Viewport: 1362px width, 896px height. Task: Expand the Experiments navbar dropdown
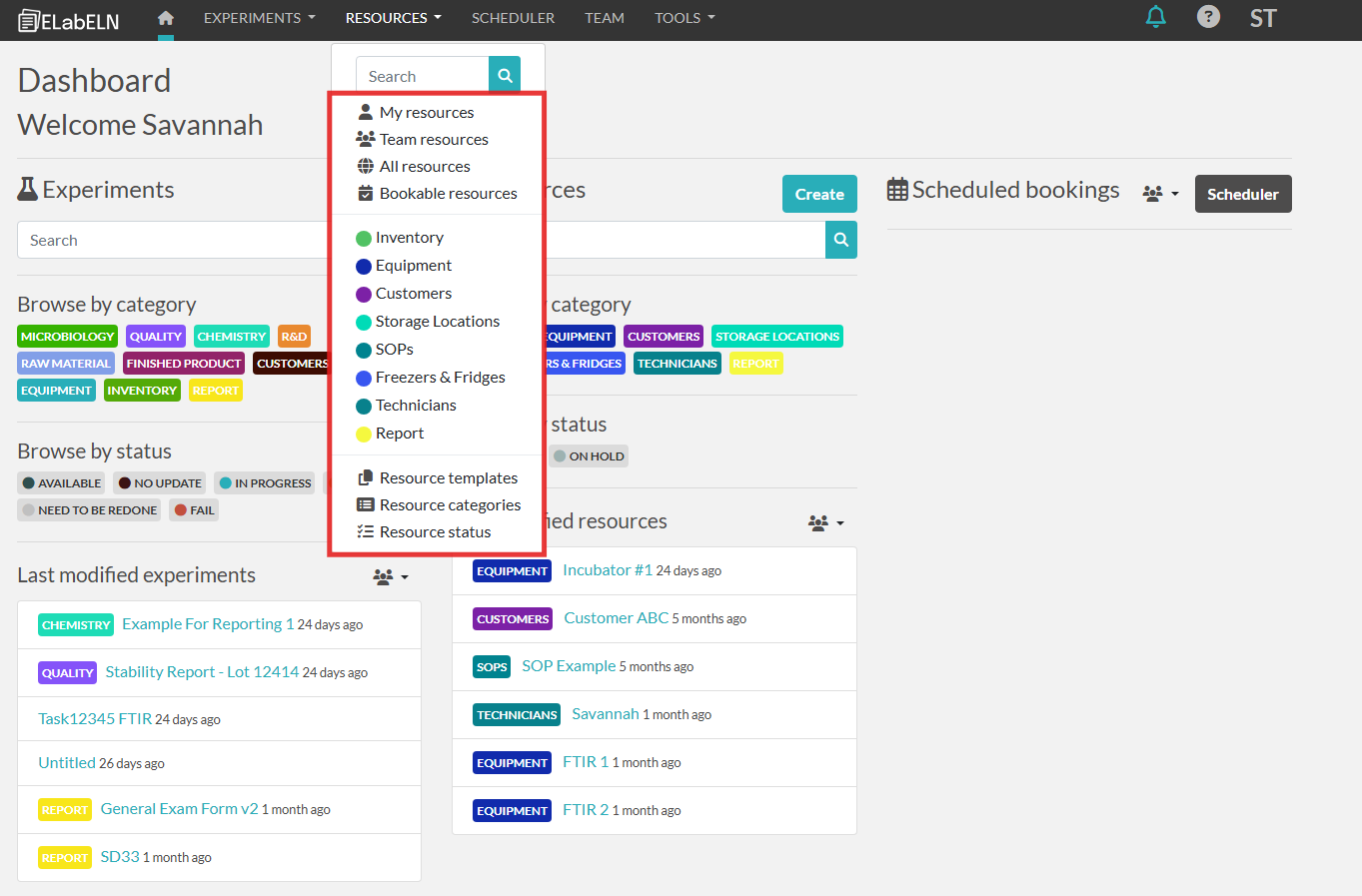pyautogui.click(x=259, y=18)
